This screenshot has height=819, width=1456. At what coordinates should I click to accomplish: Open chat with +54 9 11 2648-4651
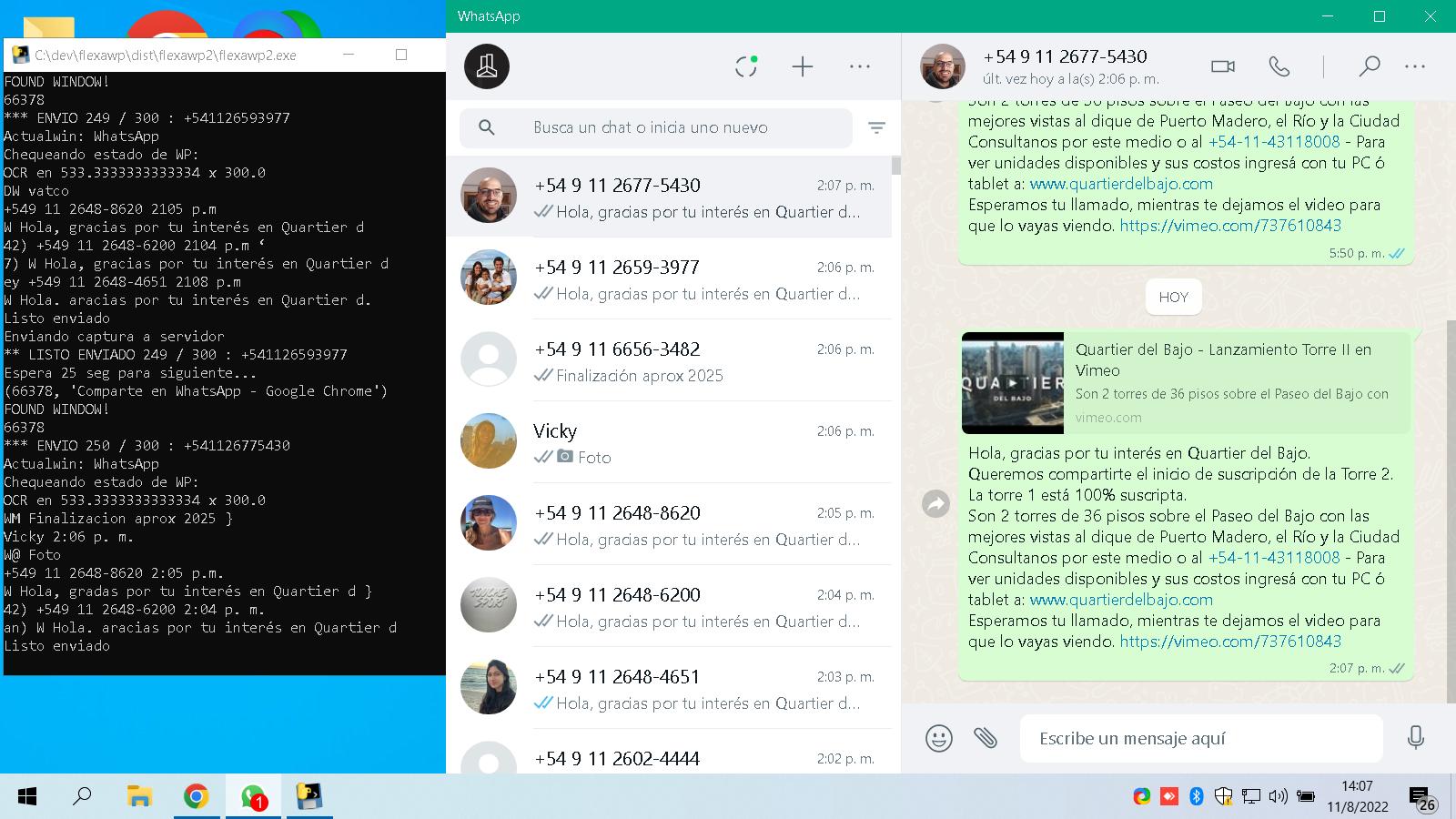pos(669,688)
